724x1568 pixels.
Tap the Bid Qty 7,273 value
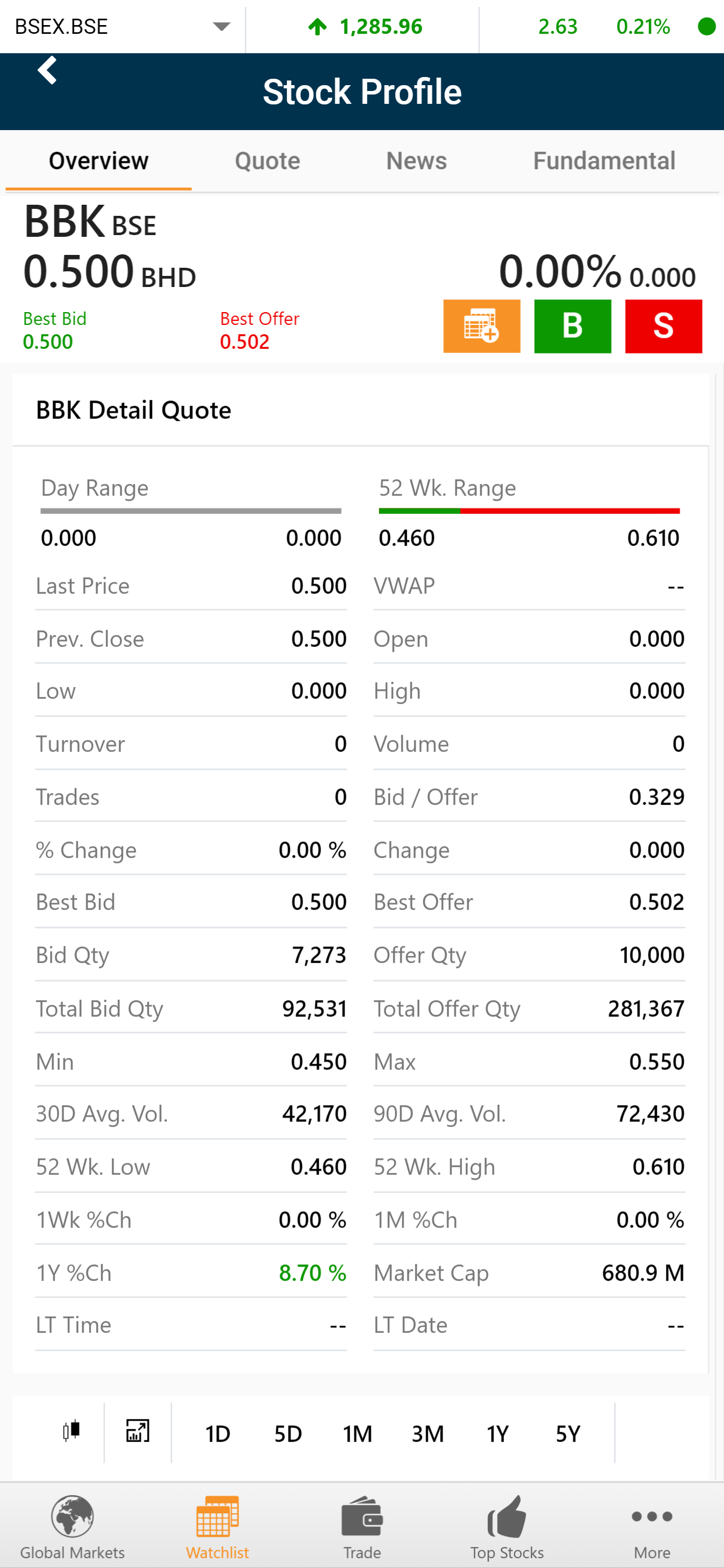pyautogui.click(x=319, y=955)
